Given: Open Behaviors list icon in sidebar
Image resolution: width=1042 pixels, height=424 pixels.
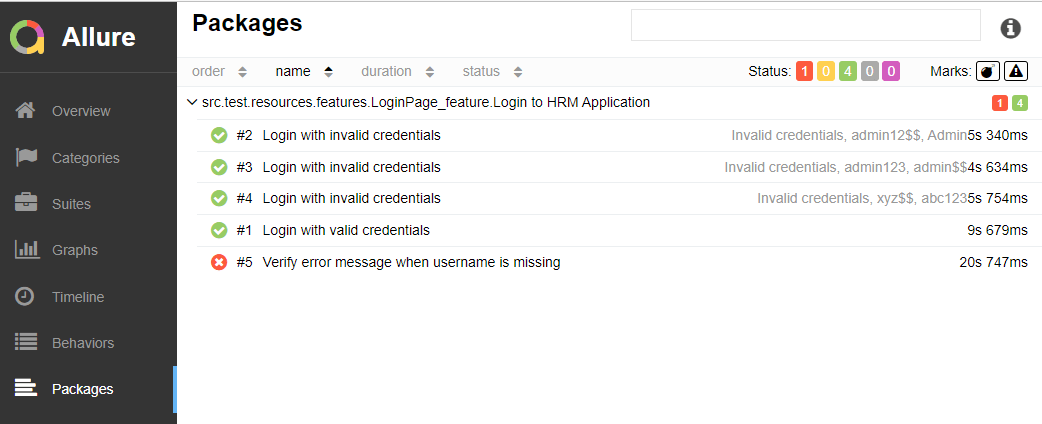Looking at the screenshot, I should click(x=26, y=343).
